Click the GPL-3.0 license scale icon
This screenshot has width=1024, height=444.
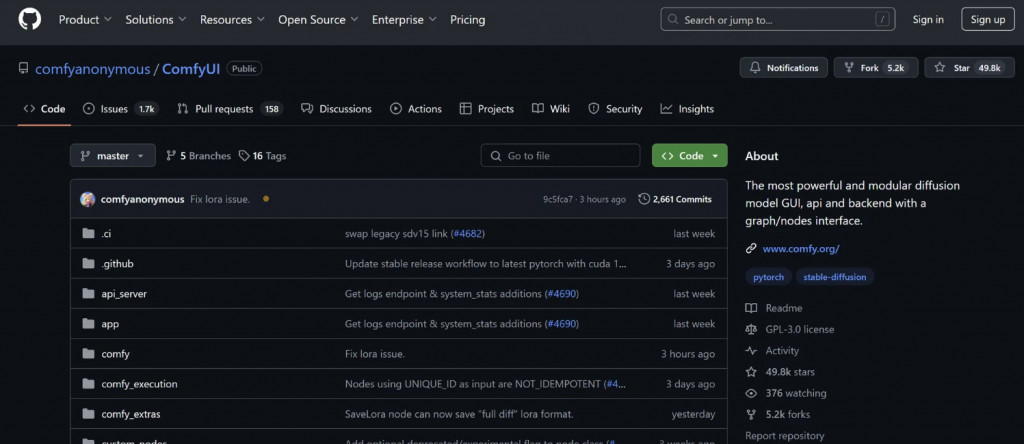click(x=751, y=329)
